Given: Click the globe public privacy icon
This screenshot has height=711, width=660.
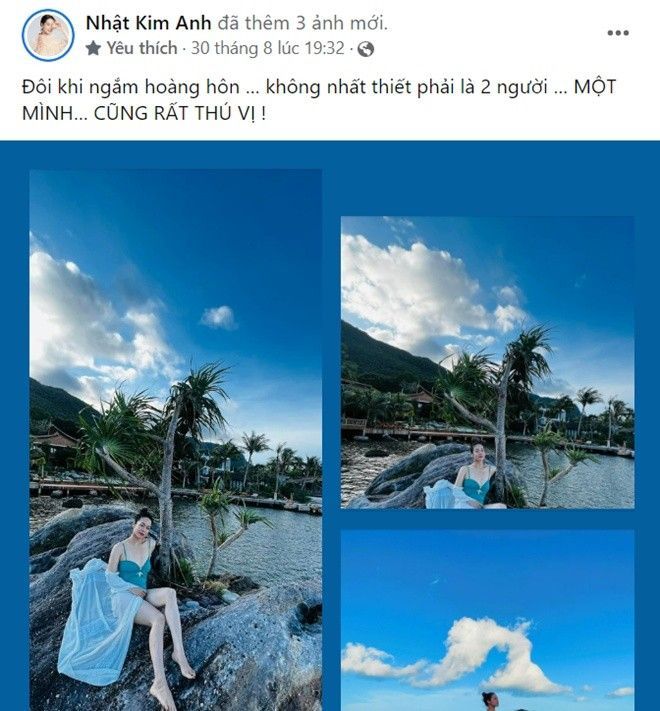Looking at the screenshot, I should (x=366, y=49).
